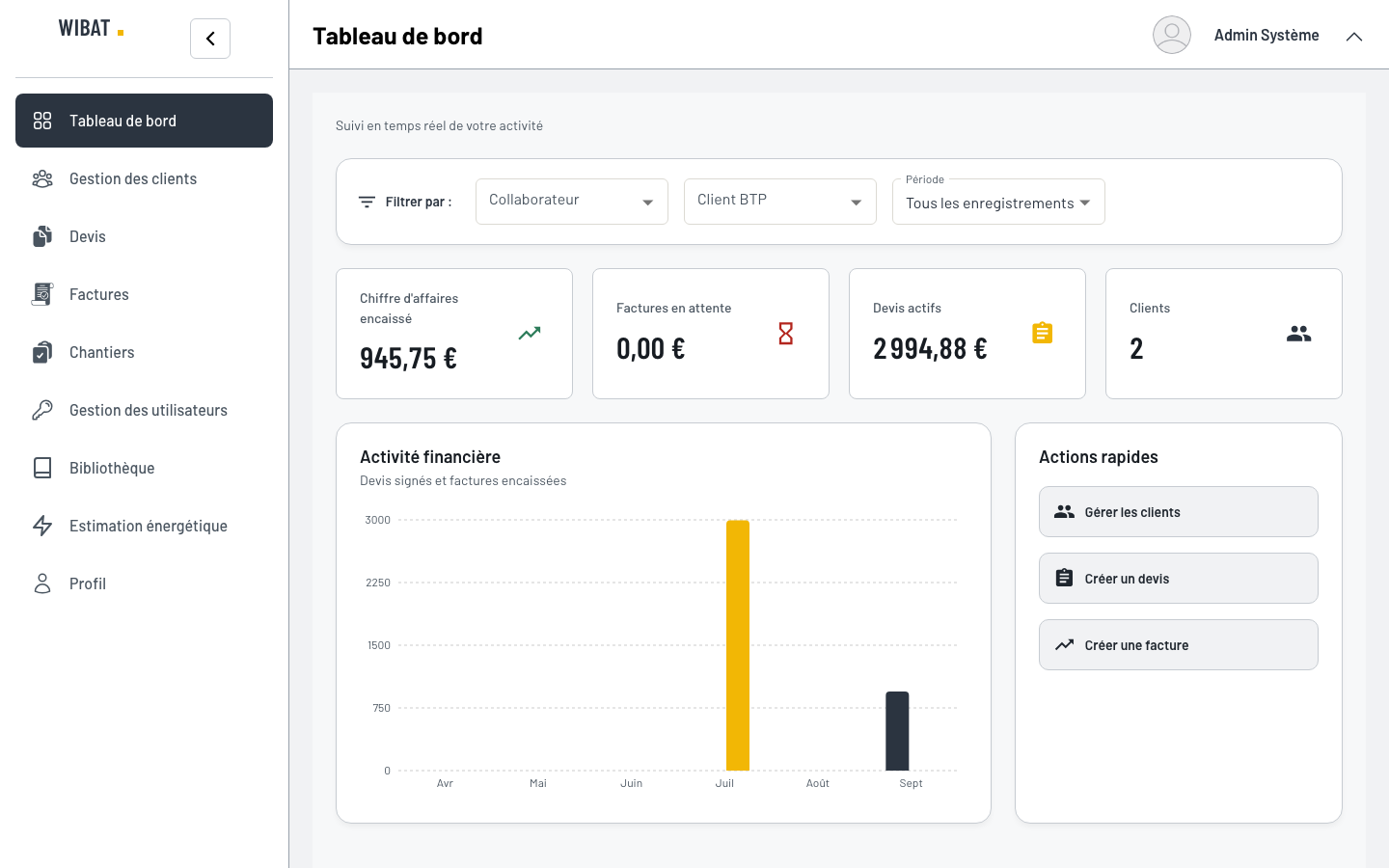Expand the Admin Système user menu chevron
1389x868 pixels.
pos(1354,37)
